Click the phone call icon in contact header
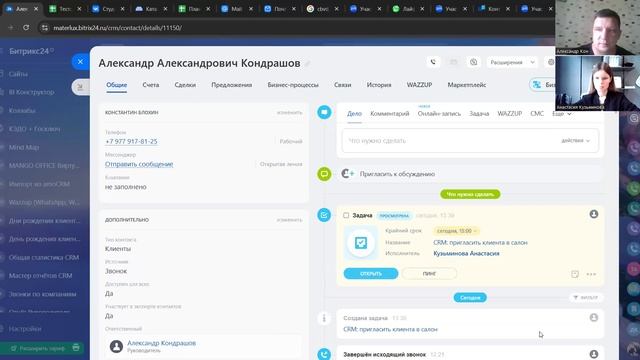Viewport: 640px width, 360px height. [x=433, y=62]
